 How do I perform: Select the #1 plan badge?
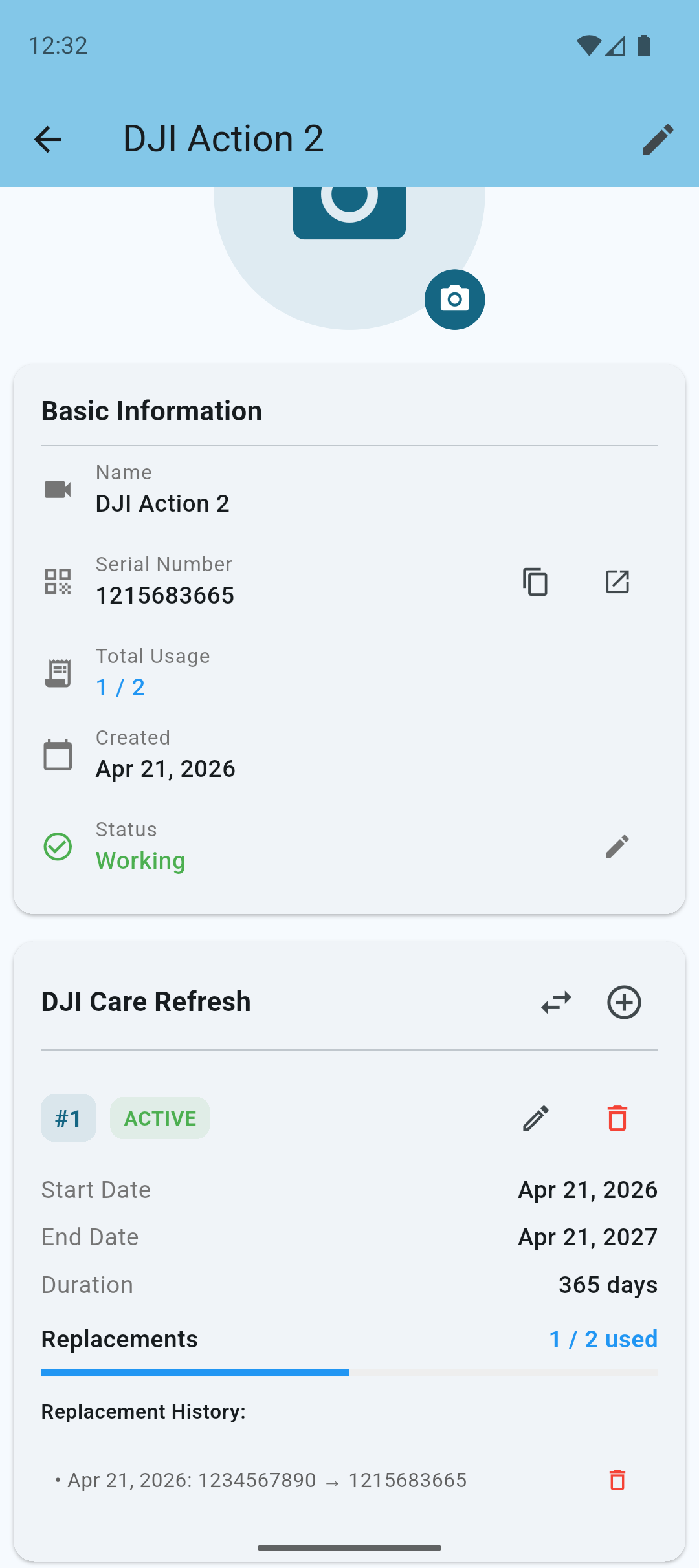coord(68,1118)
